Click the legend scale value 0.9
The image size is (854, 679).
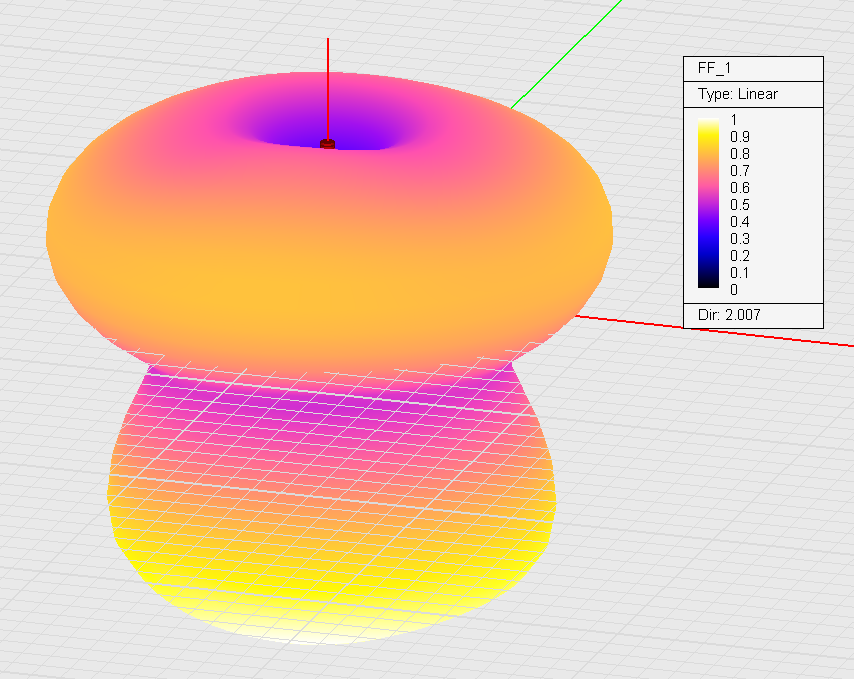(x=740, y=136)
